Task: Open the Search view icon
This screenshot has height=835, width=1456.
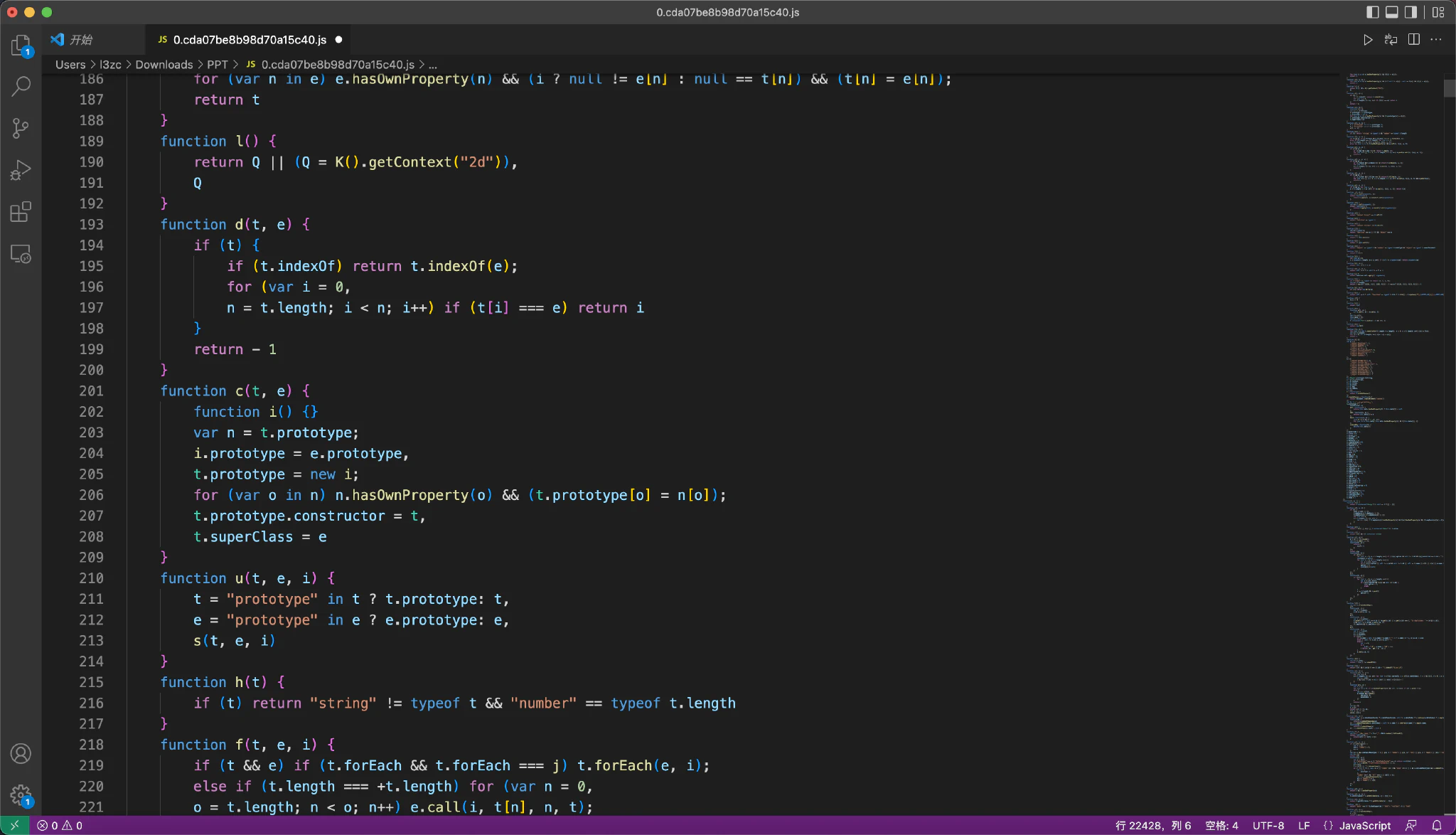Action: pyautogui.click(x=21, y=87)
